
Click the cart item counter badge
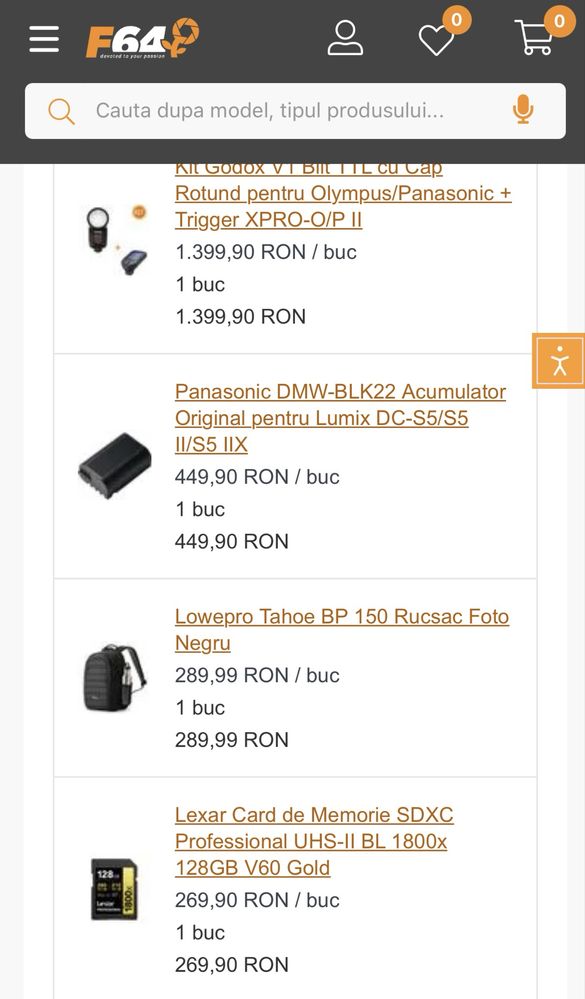560,21
